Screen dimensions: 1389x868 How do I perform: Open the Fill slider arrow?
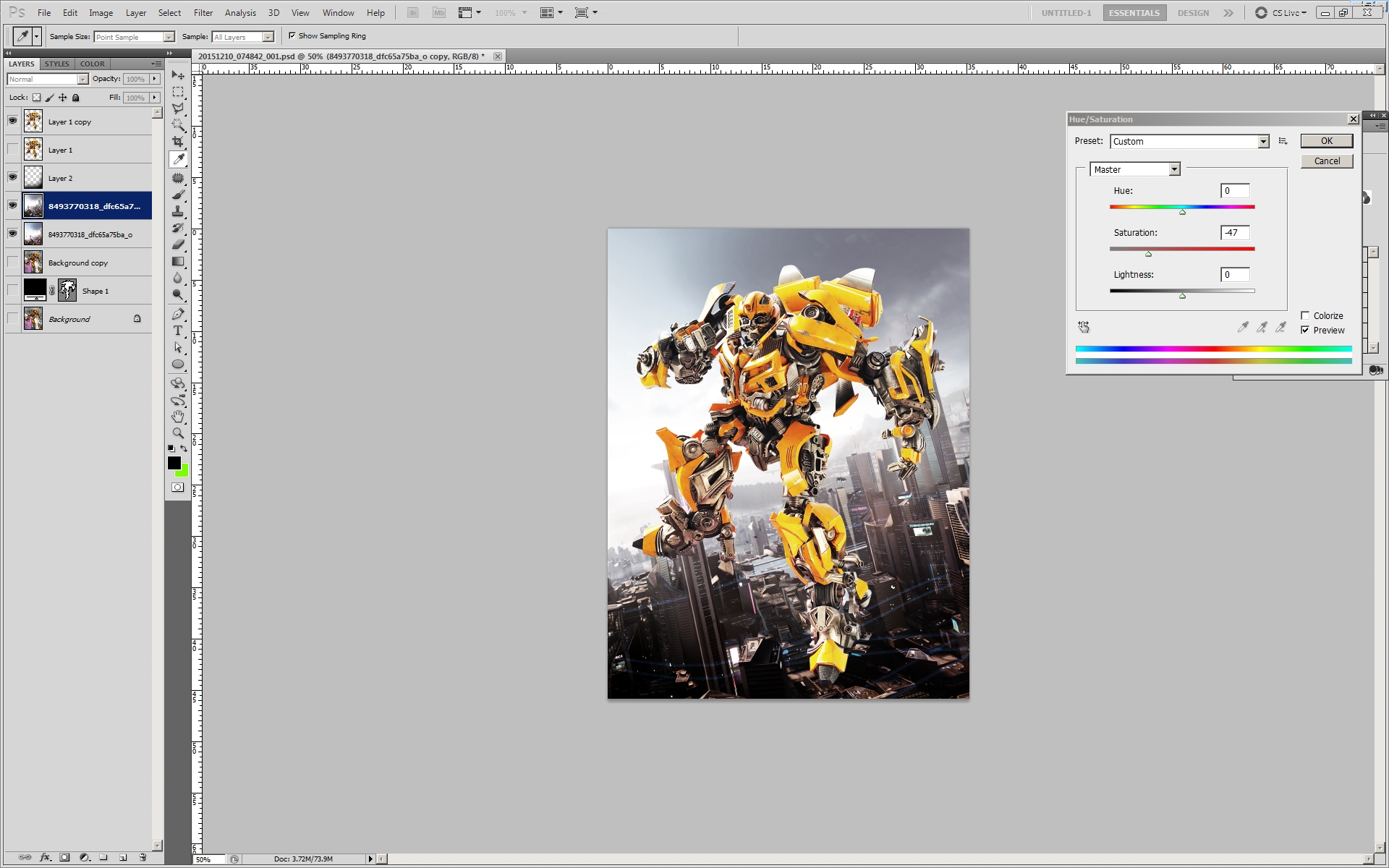point(154,98)
